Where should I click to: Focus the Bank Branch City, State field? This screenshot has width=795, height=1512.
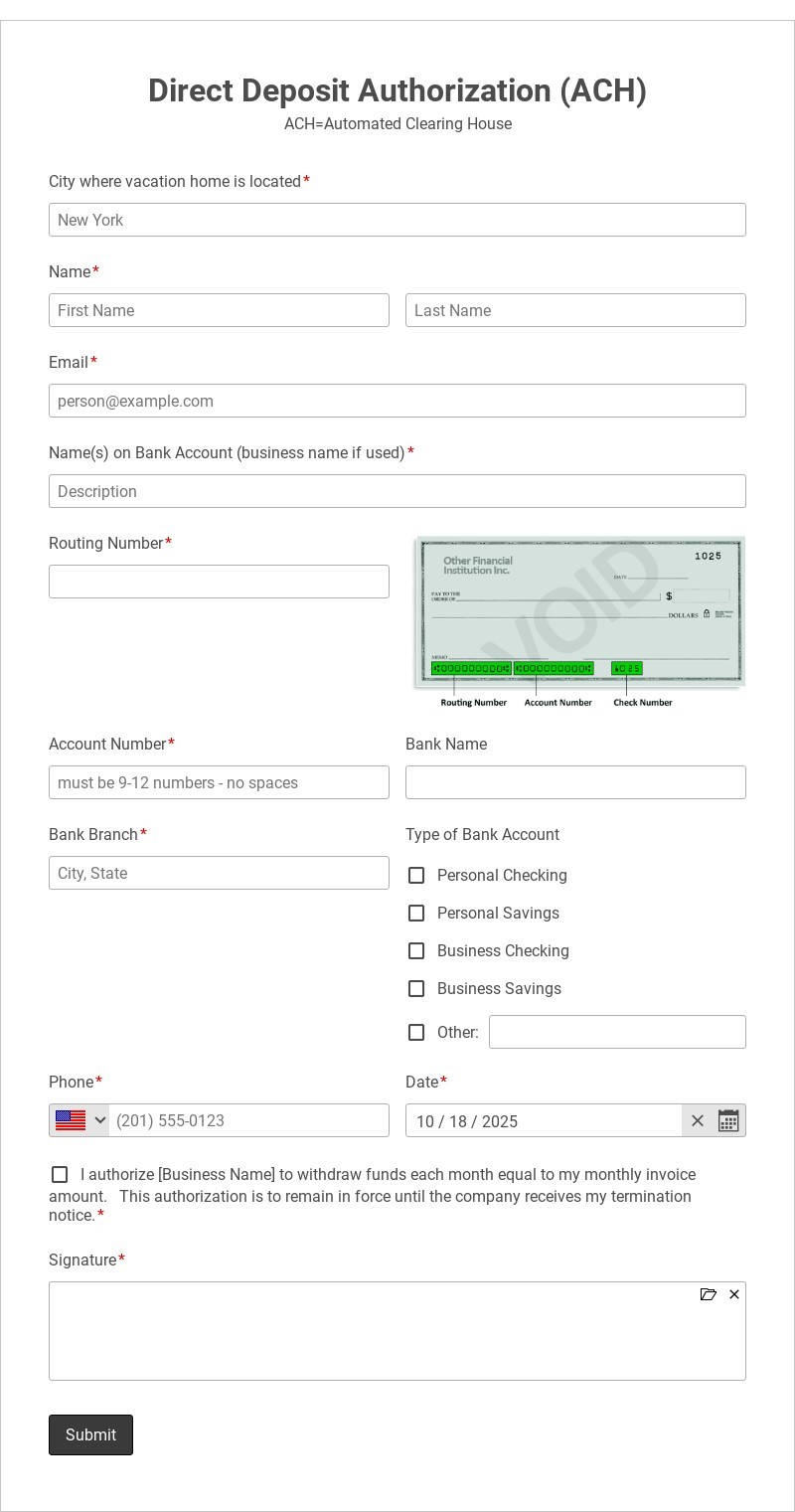[x=219, y=873]
